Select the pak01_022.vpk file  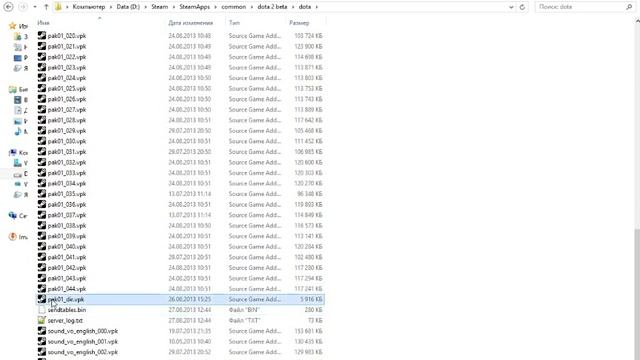click(67, 57)
